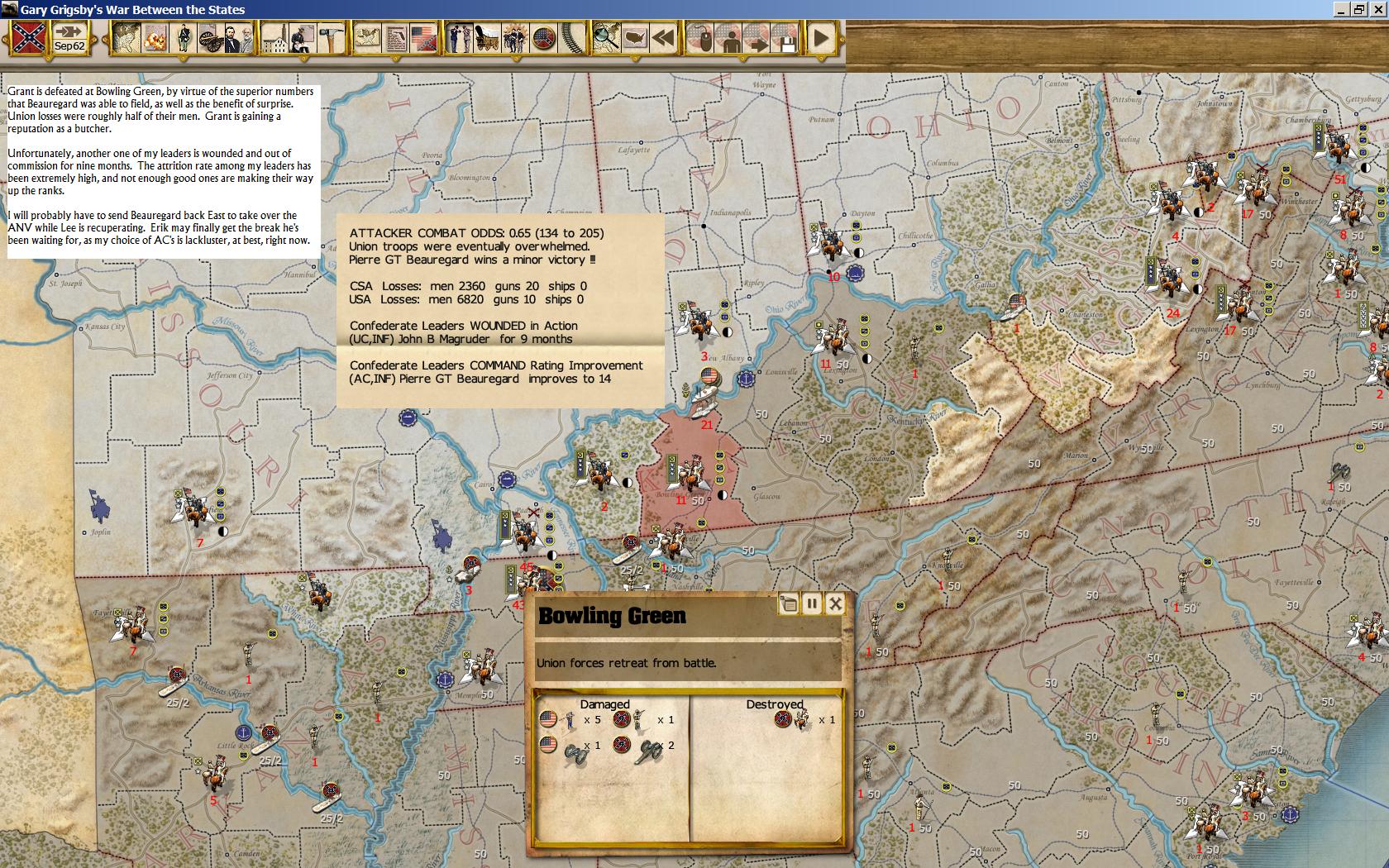The height and width of the screenshot is (868, 1389).
Task: Click the Damaged column heading
Action: click(604, 704)
